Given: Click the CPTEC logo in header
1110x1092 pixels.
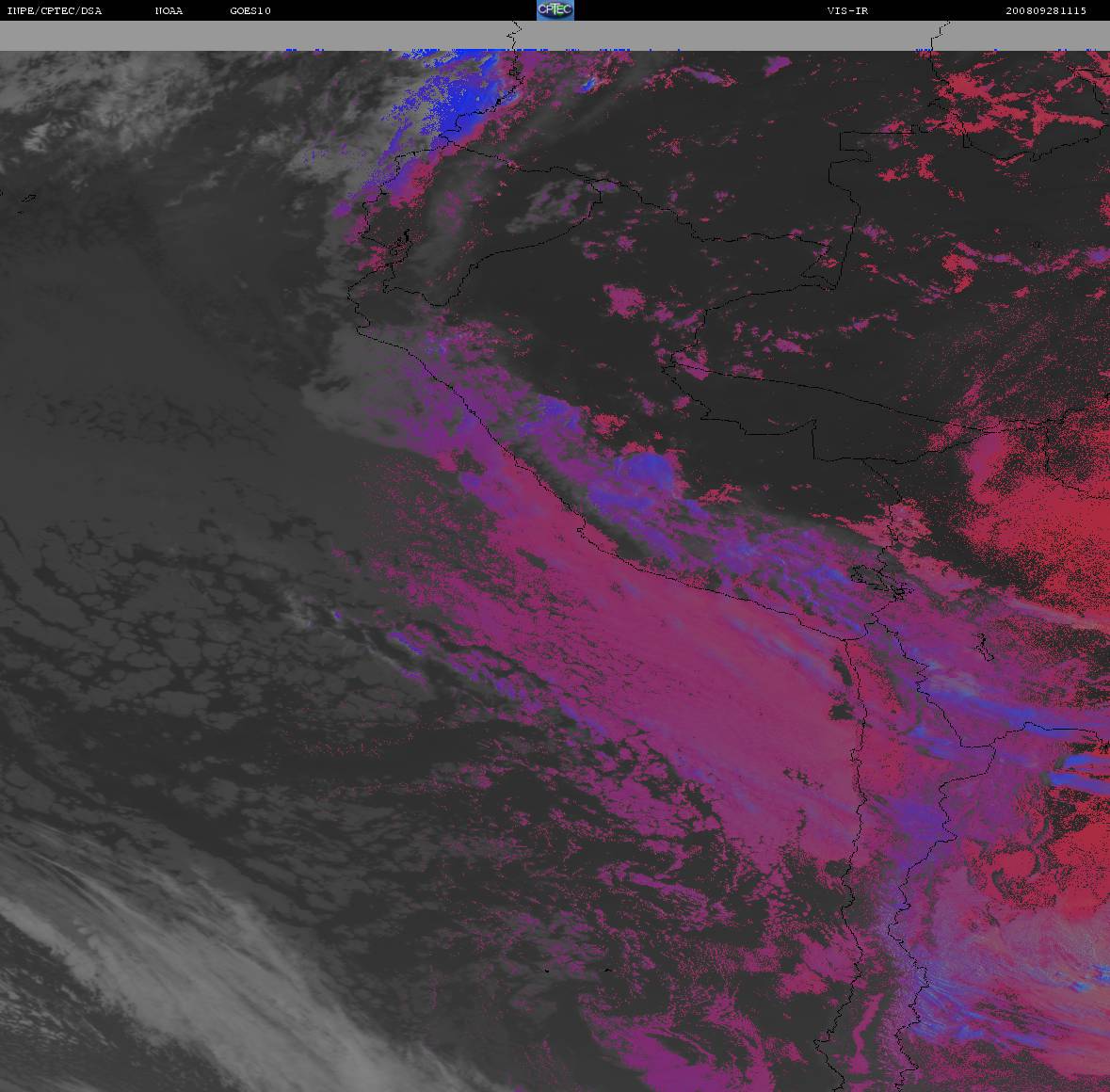Looking at the screenshot, I should (555, 10).
